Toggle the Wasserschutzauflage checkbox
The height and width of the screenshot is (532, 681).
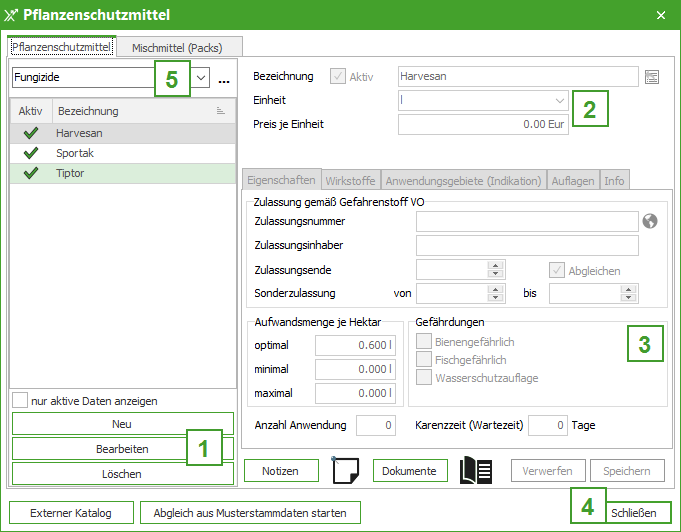423,378
